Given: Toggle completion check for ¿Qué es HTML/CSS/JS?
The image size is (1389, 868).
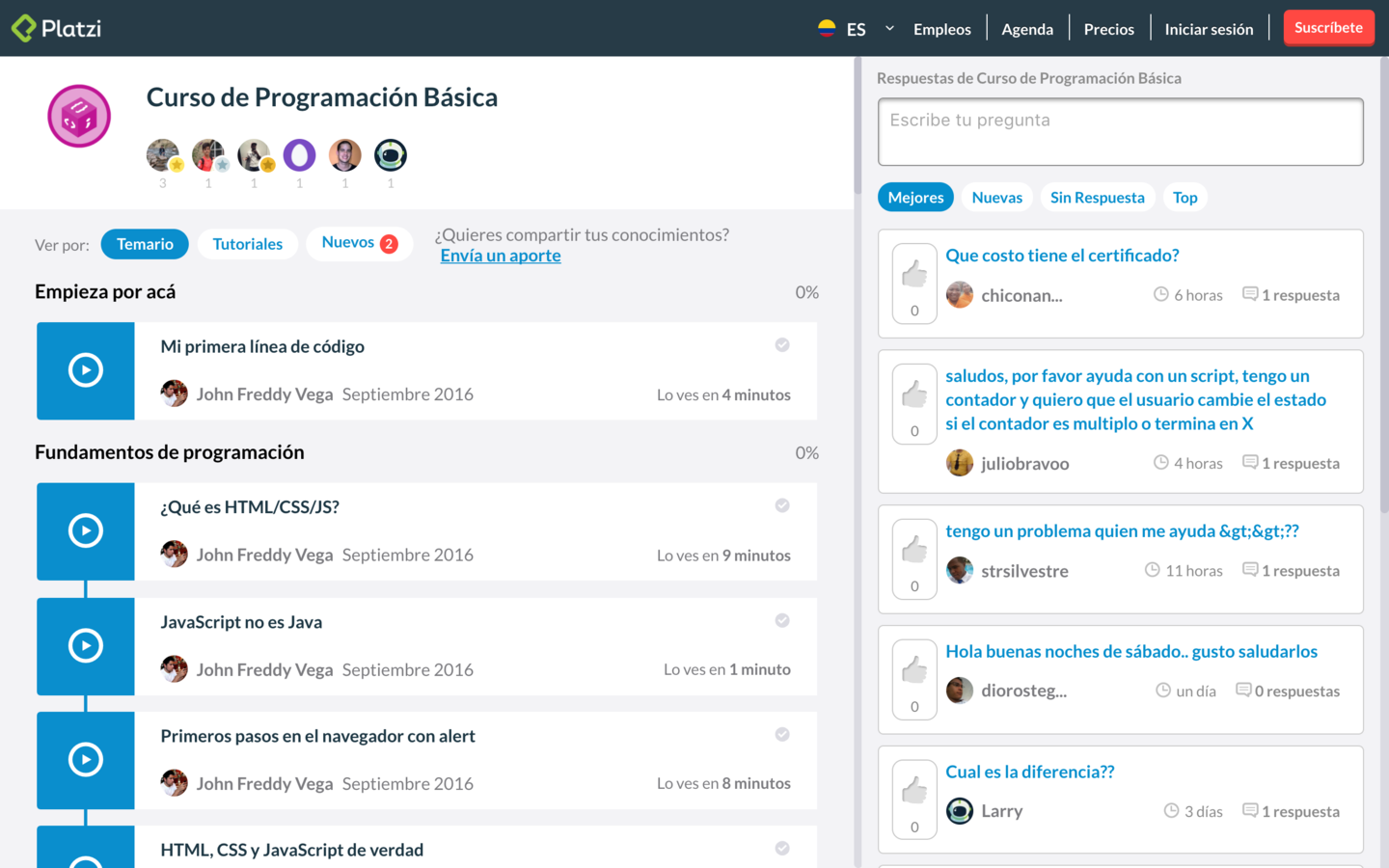Looking at the screenshot, I should tap(782, 505).
